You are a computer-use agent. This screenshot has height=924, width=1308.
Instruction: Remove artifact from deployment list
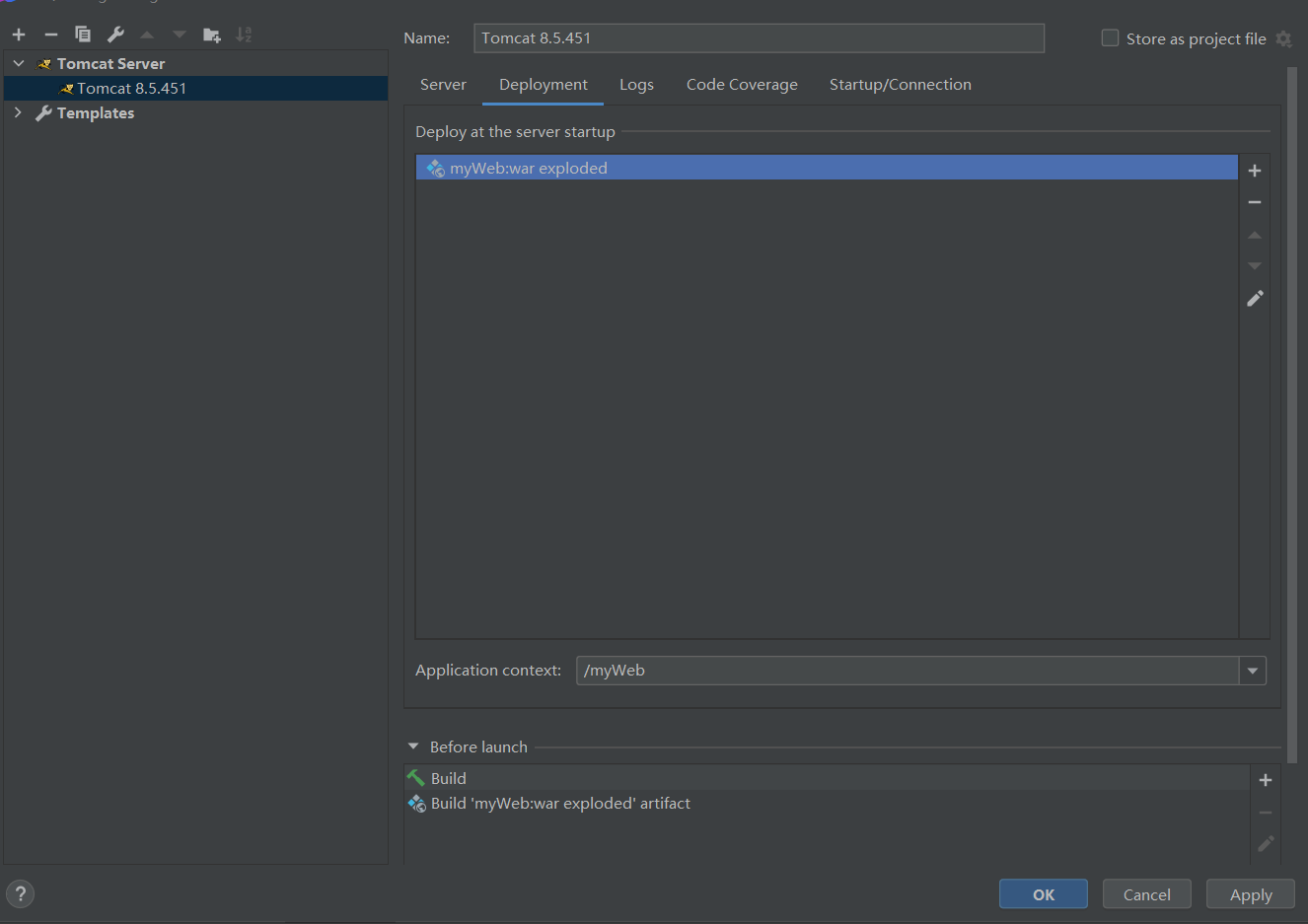point(1255,202)
